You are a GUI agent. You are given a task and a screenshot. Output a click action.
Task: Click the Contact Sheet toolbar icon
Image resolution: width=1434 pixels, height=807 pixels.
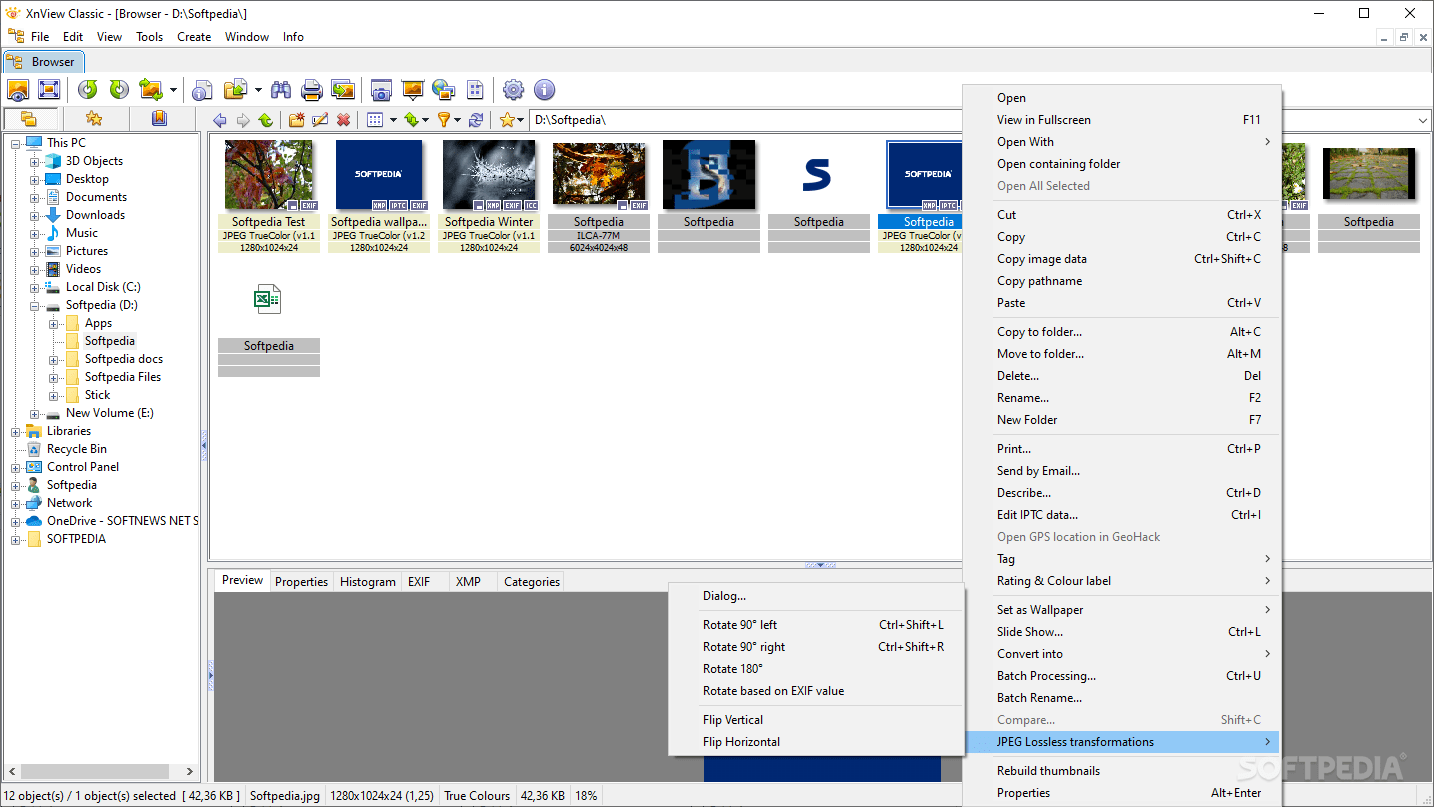475,90
